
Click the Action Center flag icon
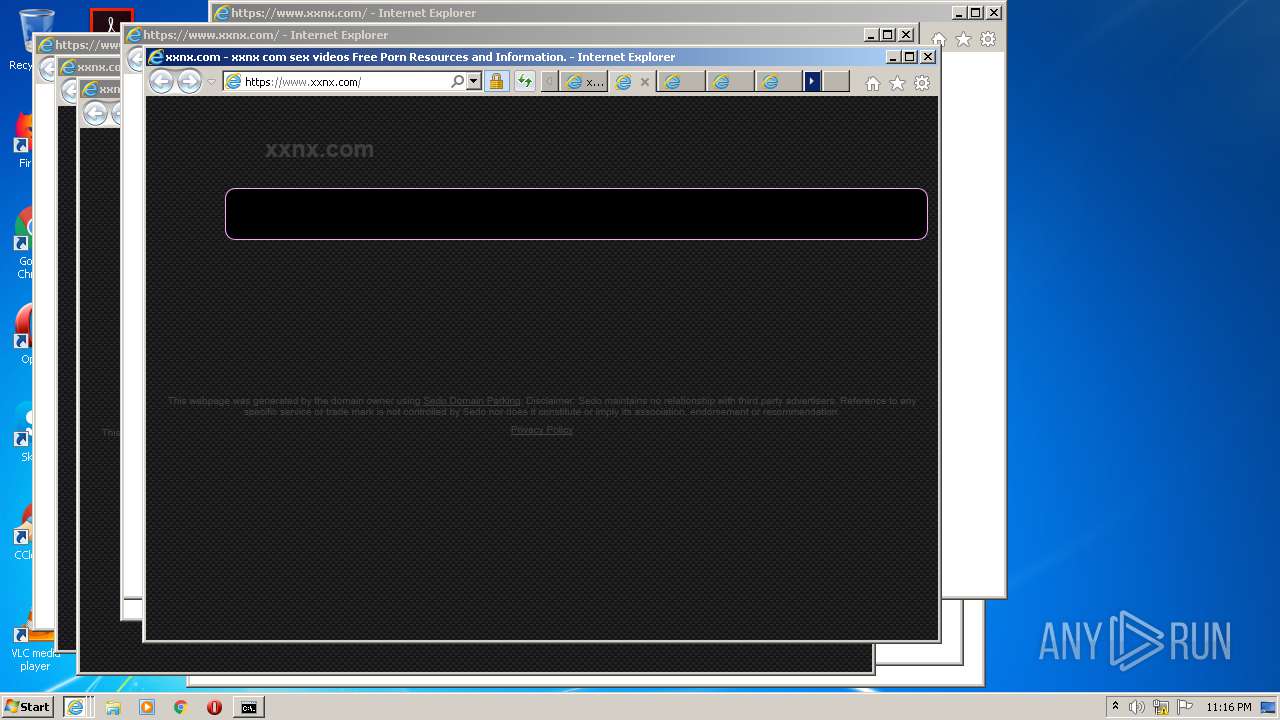(1185, 707)
